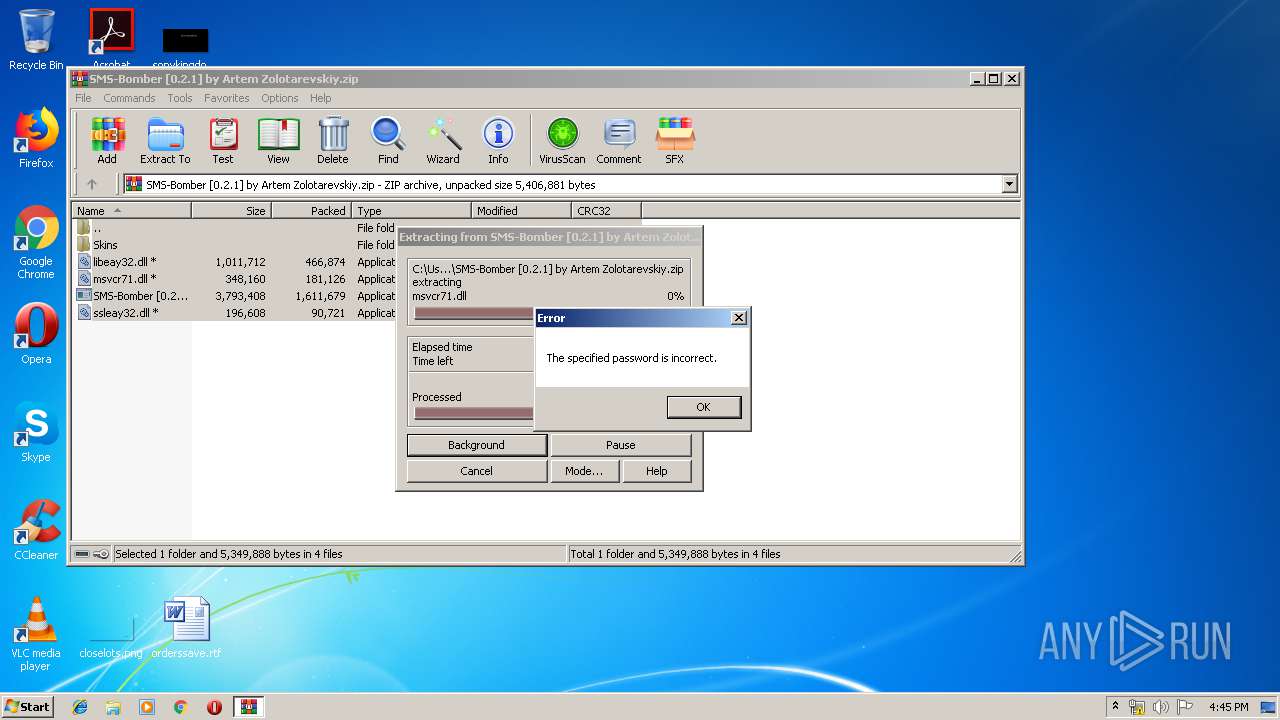Click Internet Explorer taskbar icon
Image resolution: width=1280 pixels, height=720 pixels.
(x=80, y=707)
